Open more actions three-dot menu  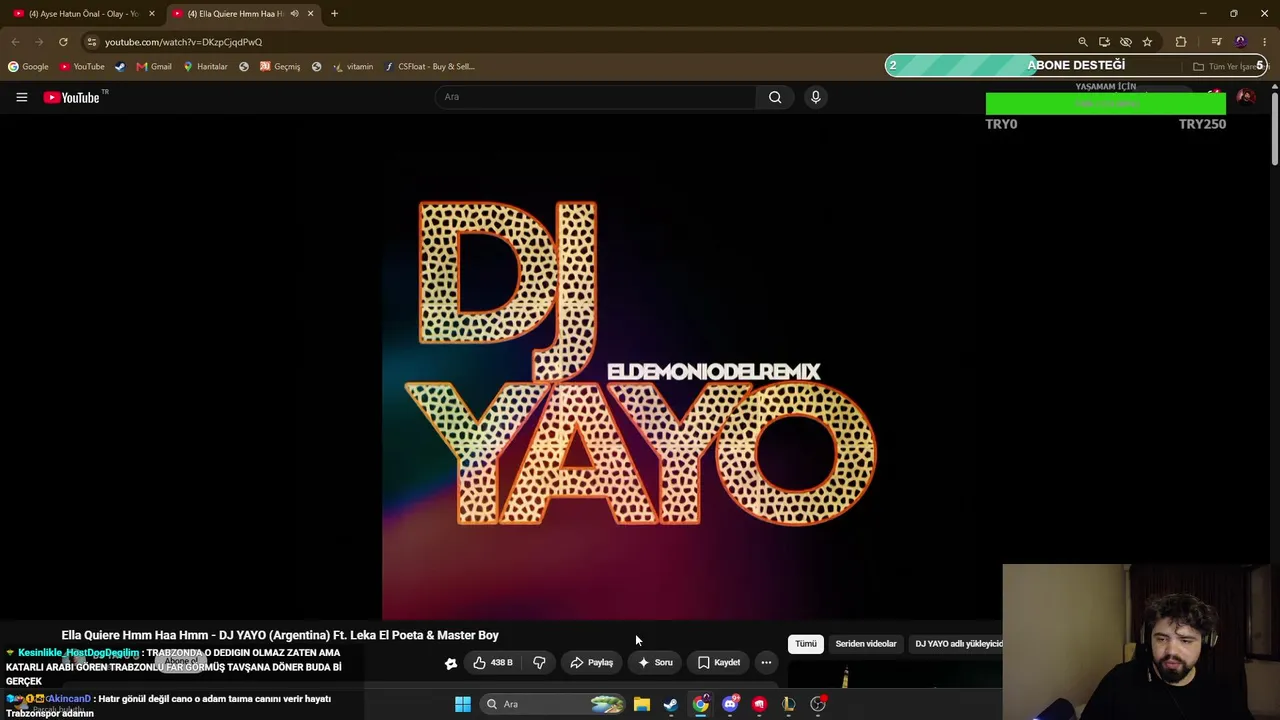766,662
